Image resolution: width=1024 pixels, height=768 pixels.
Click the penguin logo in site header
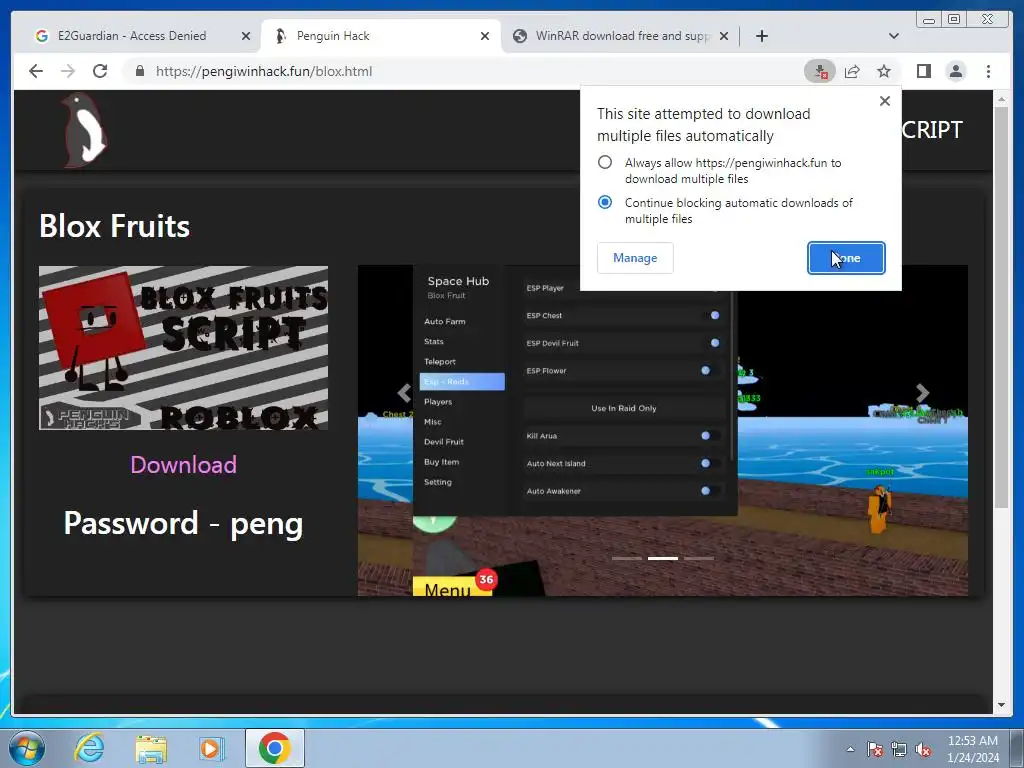84,129
